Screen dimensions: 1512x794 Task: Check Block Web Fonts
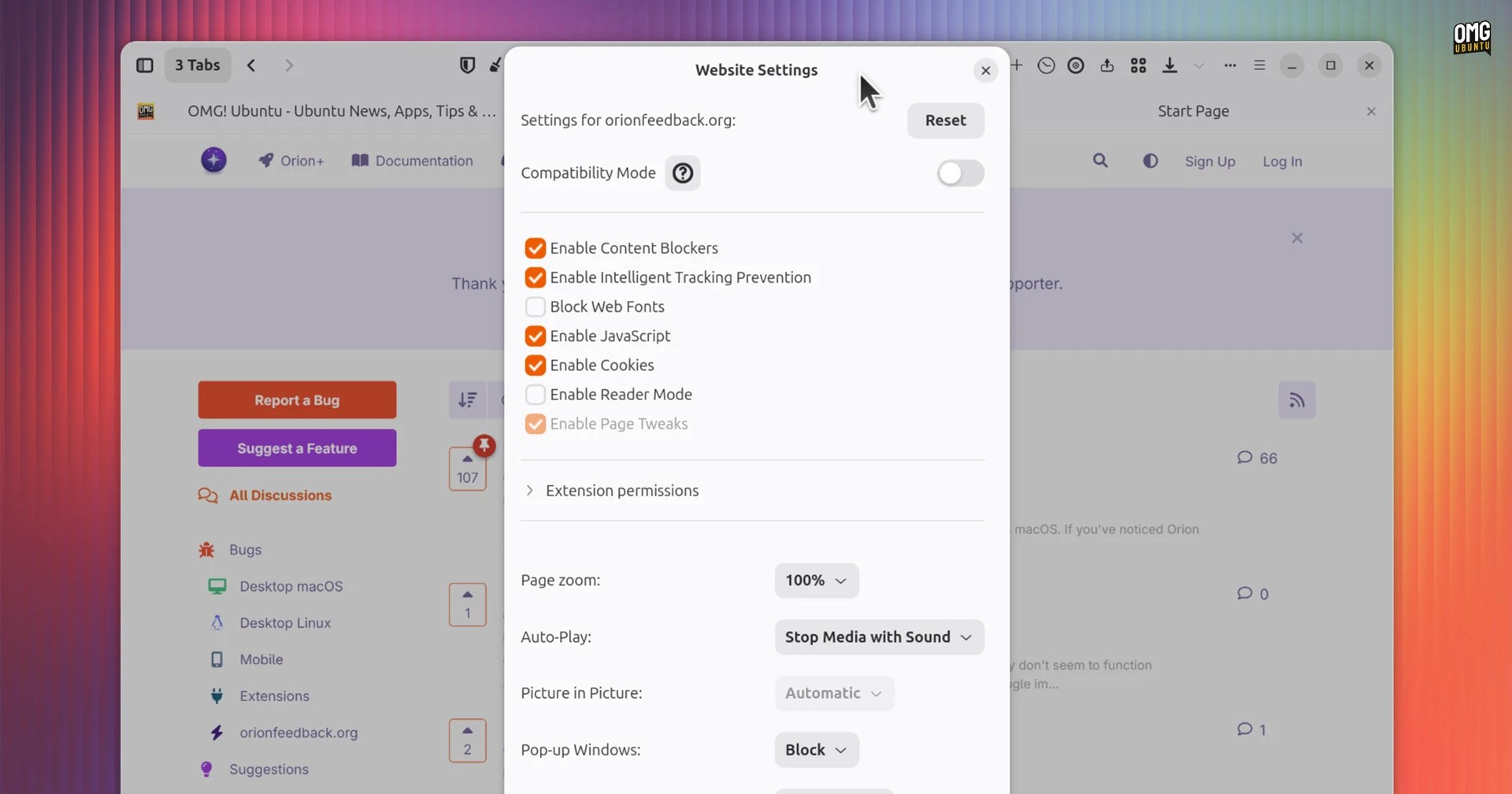(x=535, y=306)
